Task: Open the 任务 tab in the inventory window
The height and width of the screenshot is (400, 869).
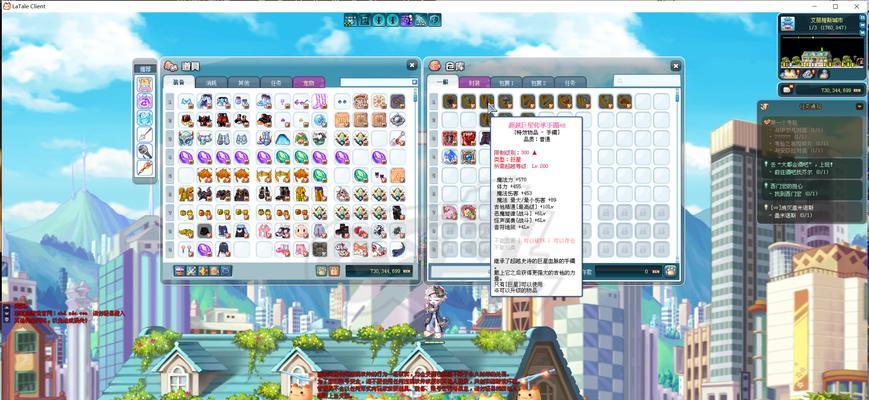Action: tap(276, 83)
